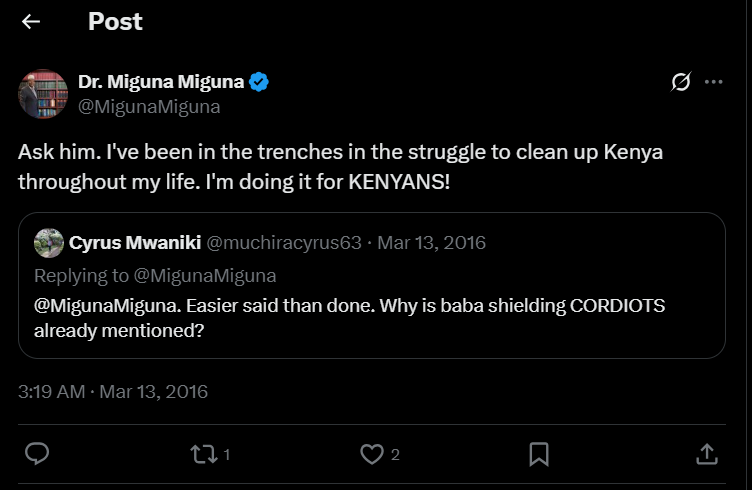Open Cyrus Mwaniki's name in quoted post
752x490 pixels.
(133, 243)
